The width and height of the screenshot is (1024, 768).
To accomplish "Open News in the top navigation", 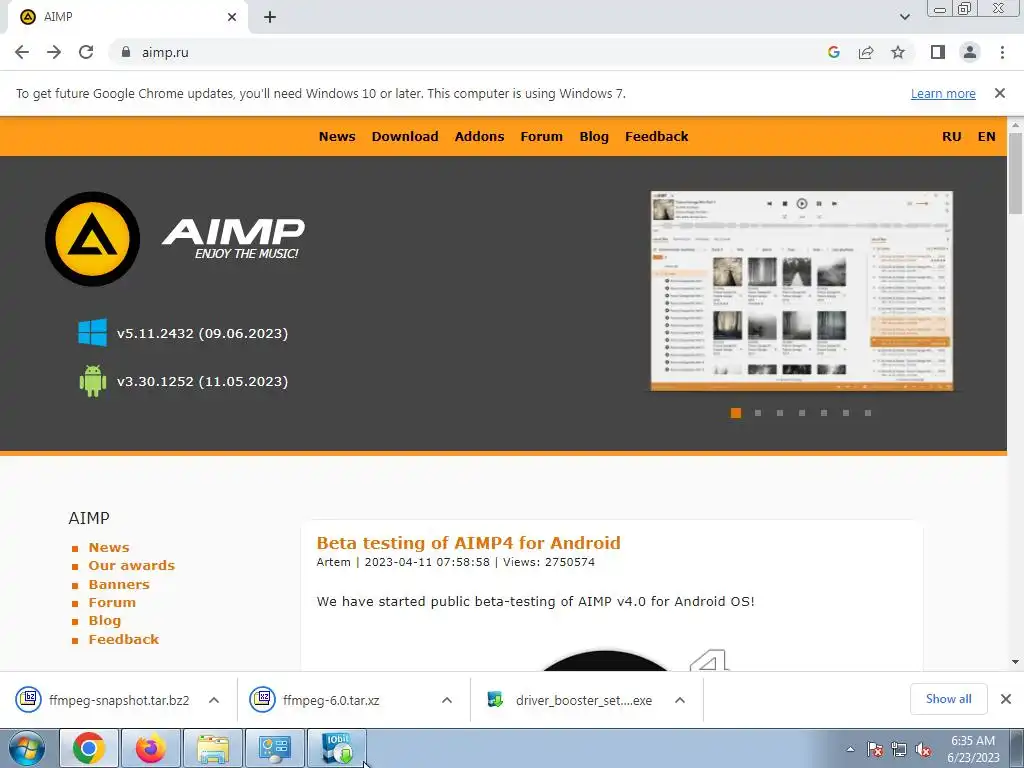I will click(x=337, y=136).
